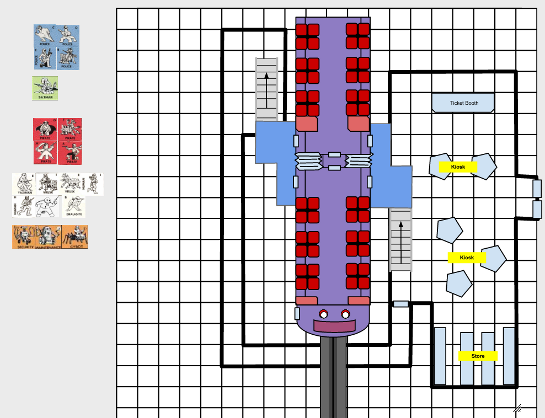Select the orange Cybot spider-legged token
The width and height of the screenshot is (545, 418).
point(75,237)
